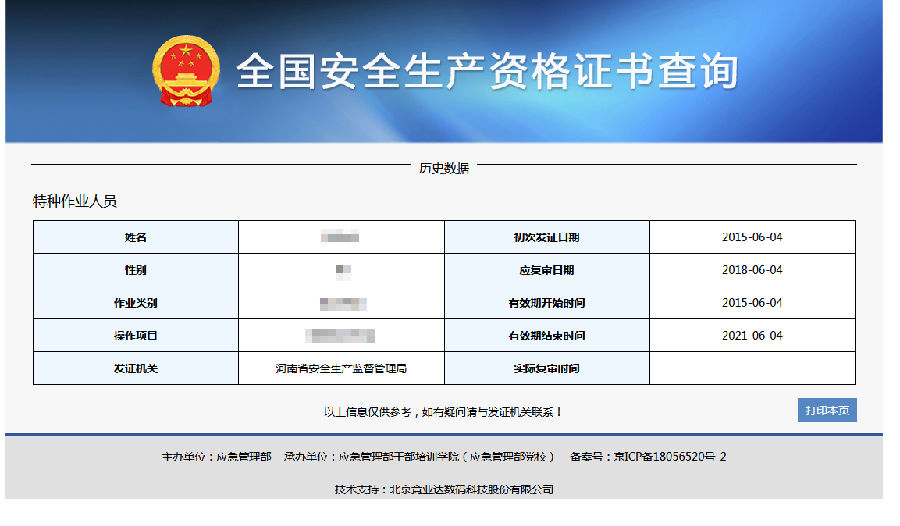Screen dimensions: 900x526
Task: Click the 姓名 label cell
Action: (136, 237)
